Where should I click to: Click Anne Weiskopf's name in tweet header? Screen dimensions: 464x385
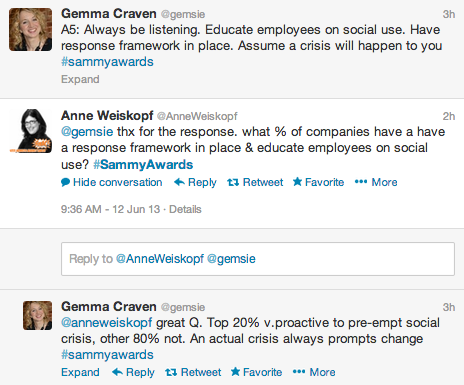click(107, 116)
